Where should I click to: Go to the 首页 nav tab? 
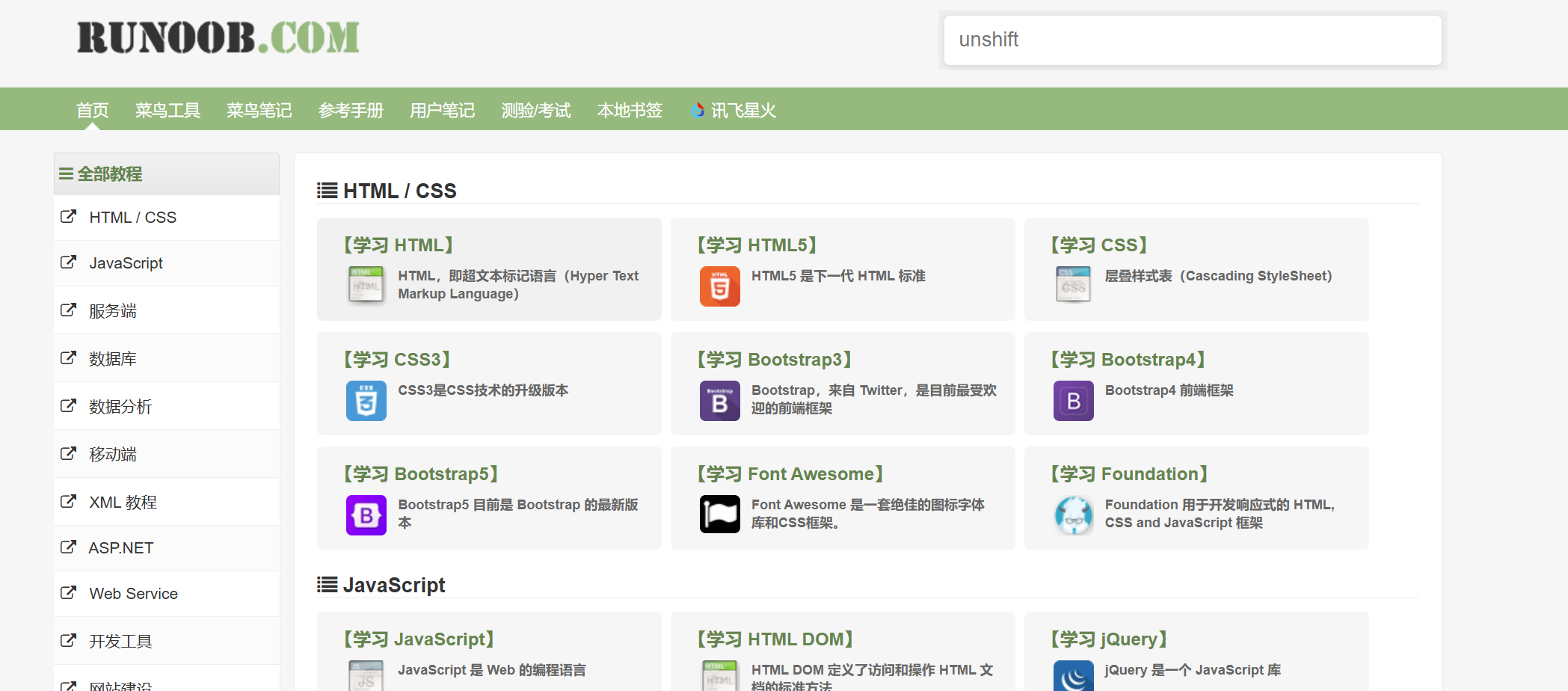tap(93, 111)
